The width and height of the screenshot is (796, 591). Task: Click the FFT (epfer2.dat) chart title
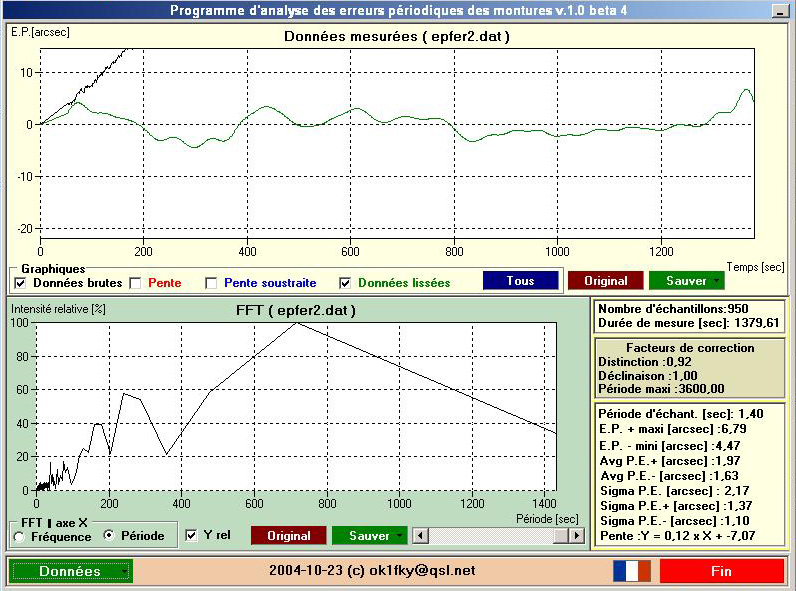(296, 311)
